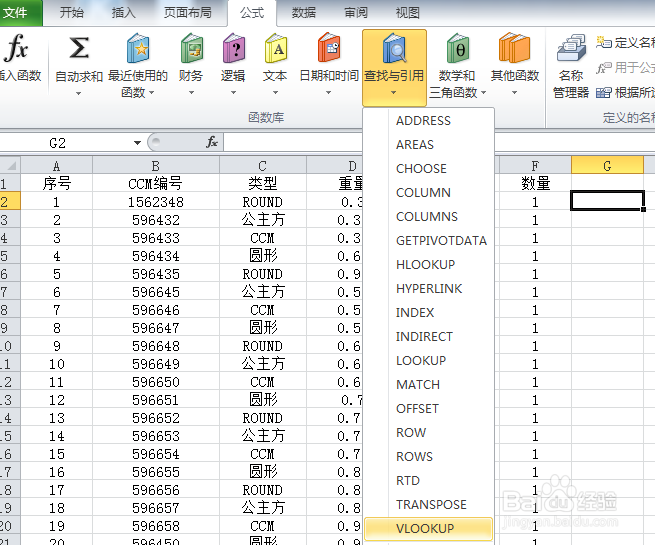Select MATCH from the function list
The height and width of the screenshot is (545, 655).
coord(428,385)
